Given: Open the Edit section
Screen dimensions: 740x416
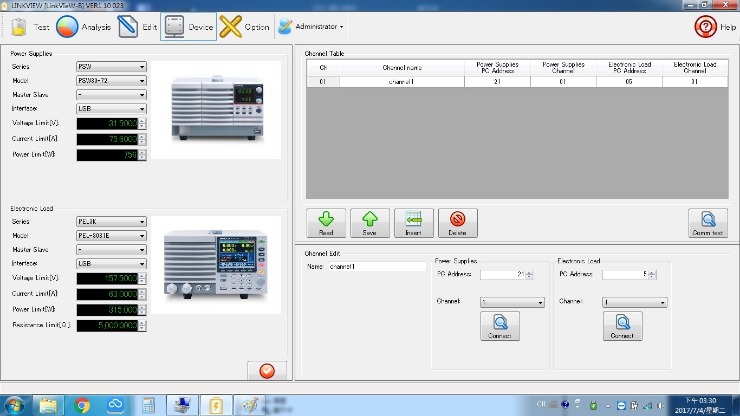Looking at the screenshot, I should [138, 27].
